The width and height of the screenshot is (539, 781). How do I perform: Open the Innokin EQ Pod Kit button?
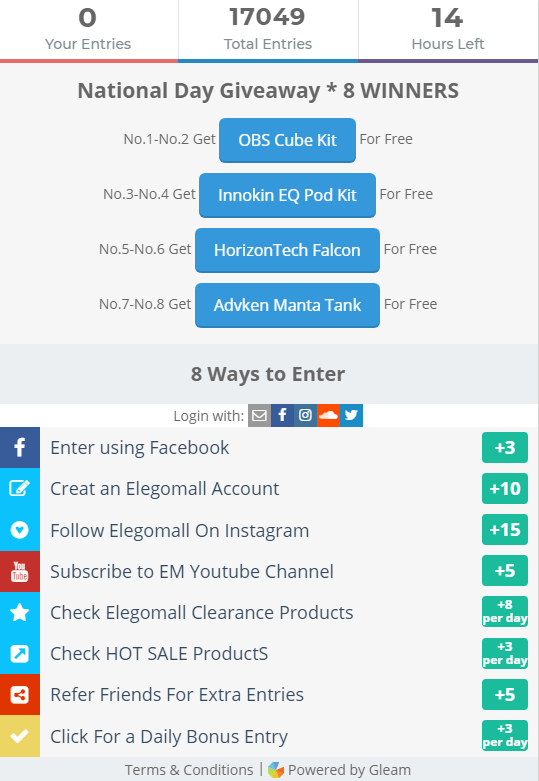[x=287, y=195]
